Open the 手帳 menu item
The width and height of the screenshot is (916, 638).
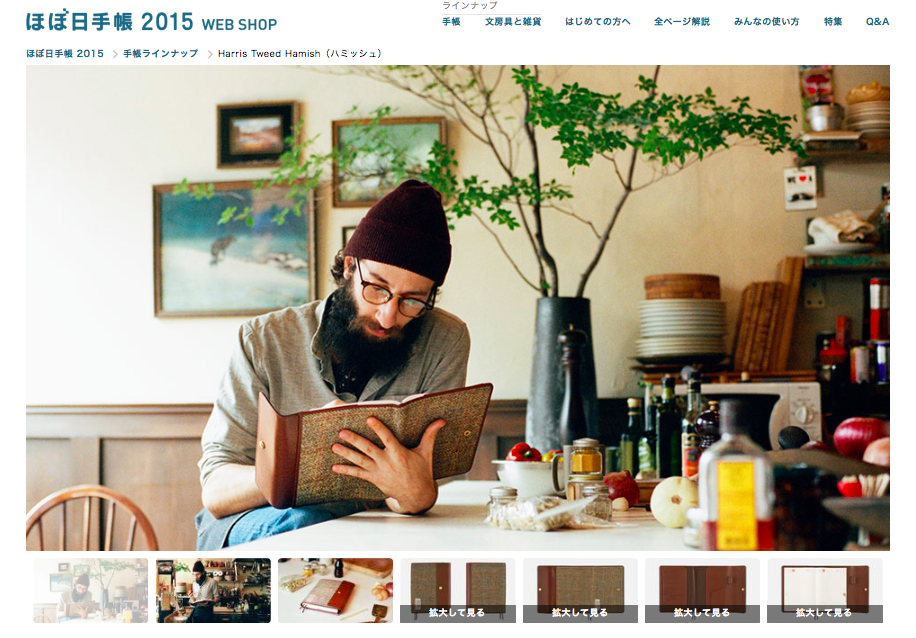[451, 22]
